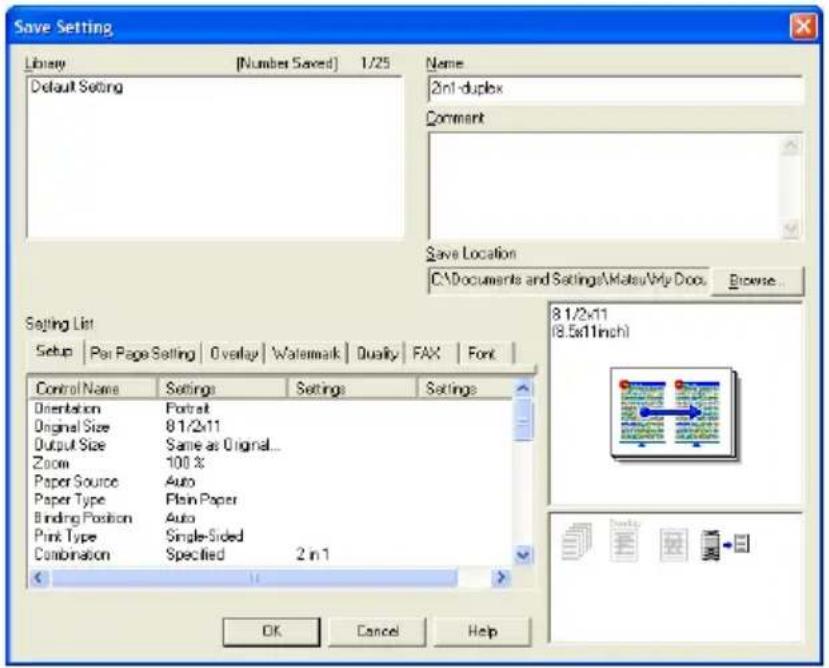The height and width of the screenshot is (668, 829).
Task: Select the Paper Type row
Action: tap(270, 499)
